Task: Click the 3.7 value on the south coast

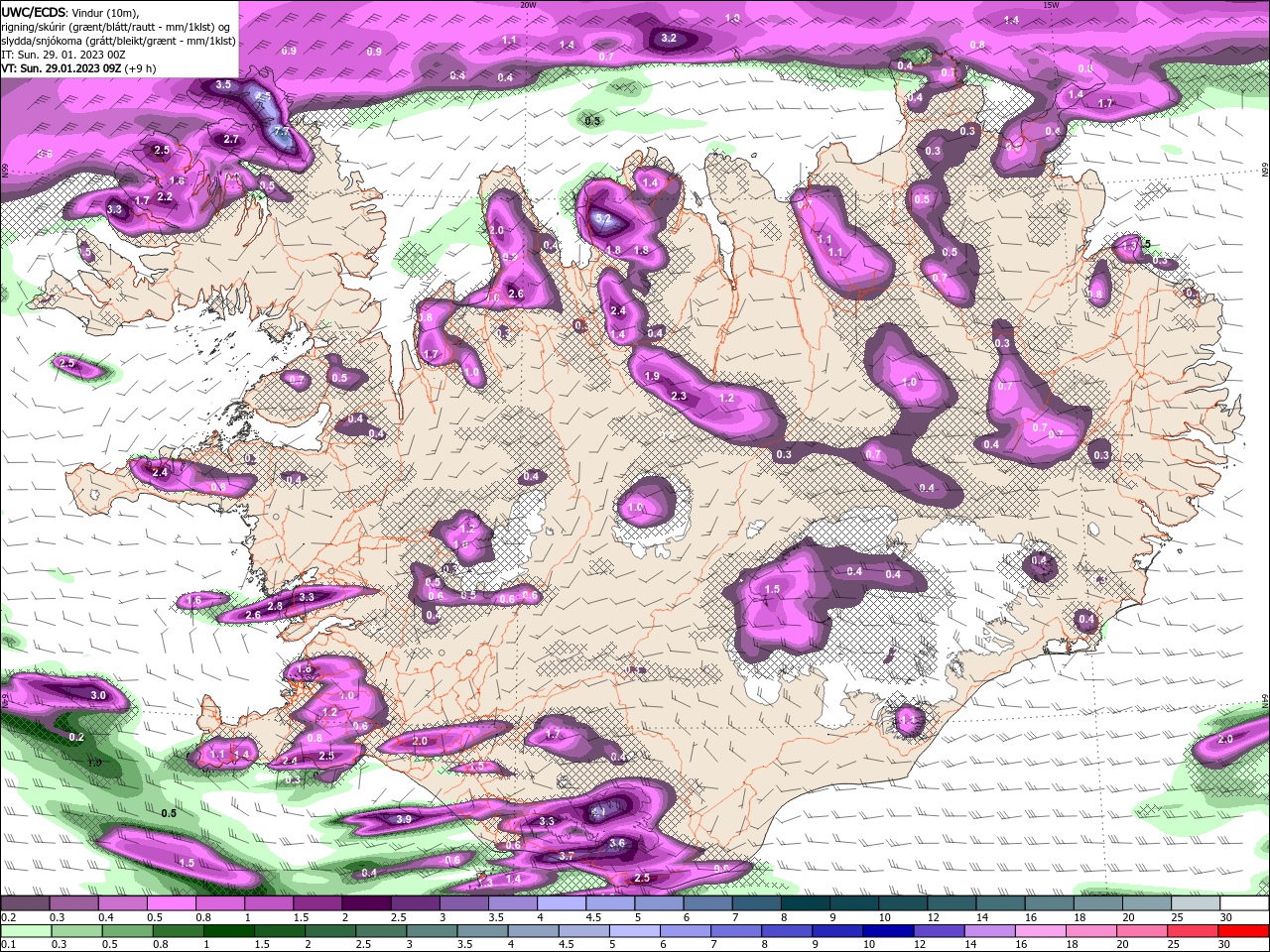Action: coord(567,855)
